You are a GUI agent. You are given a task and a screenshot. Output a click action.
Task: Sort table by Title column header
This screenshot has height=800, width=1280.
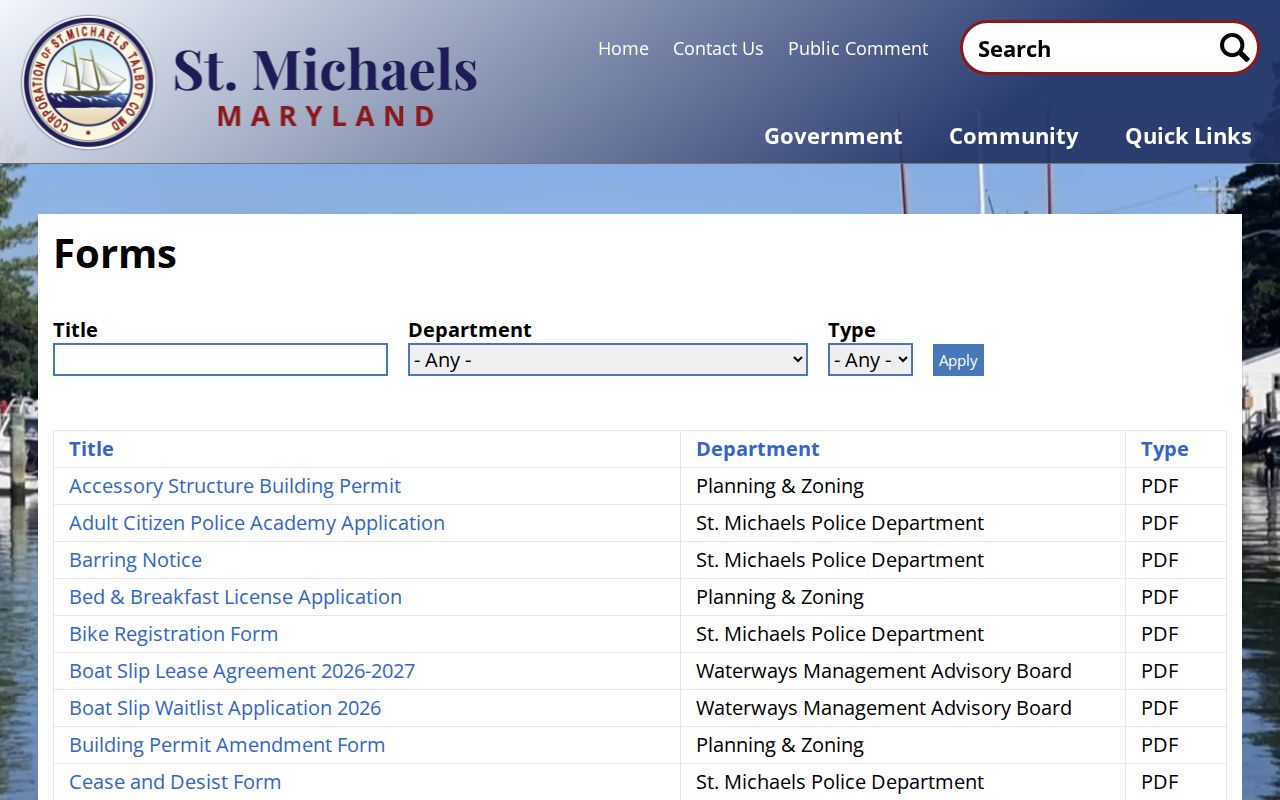pyautogui.click(x=91, y=449)
